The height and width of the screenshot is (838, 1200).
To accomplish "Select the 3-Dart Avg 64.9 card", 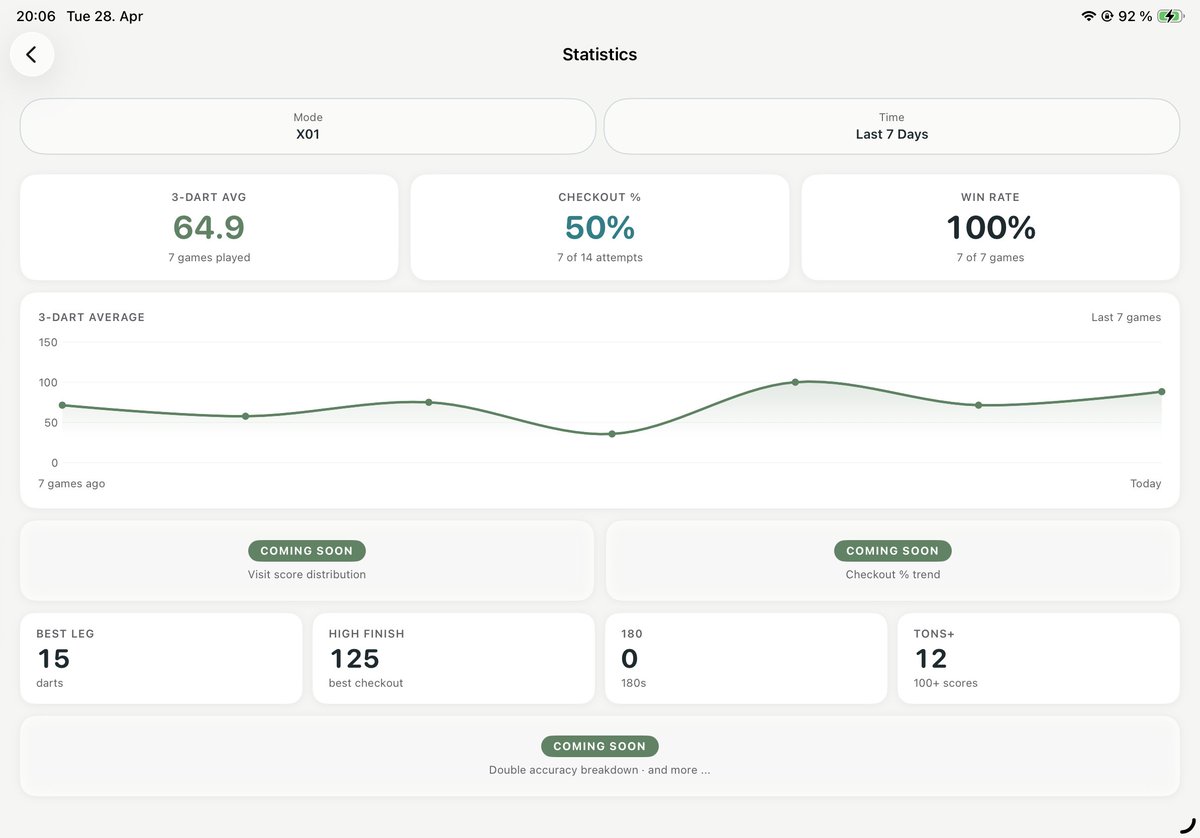I will point(209,227).
